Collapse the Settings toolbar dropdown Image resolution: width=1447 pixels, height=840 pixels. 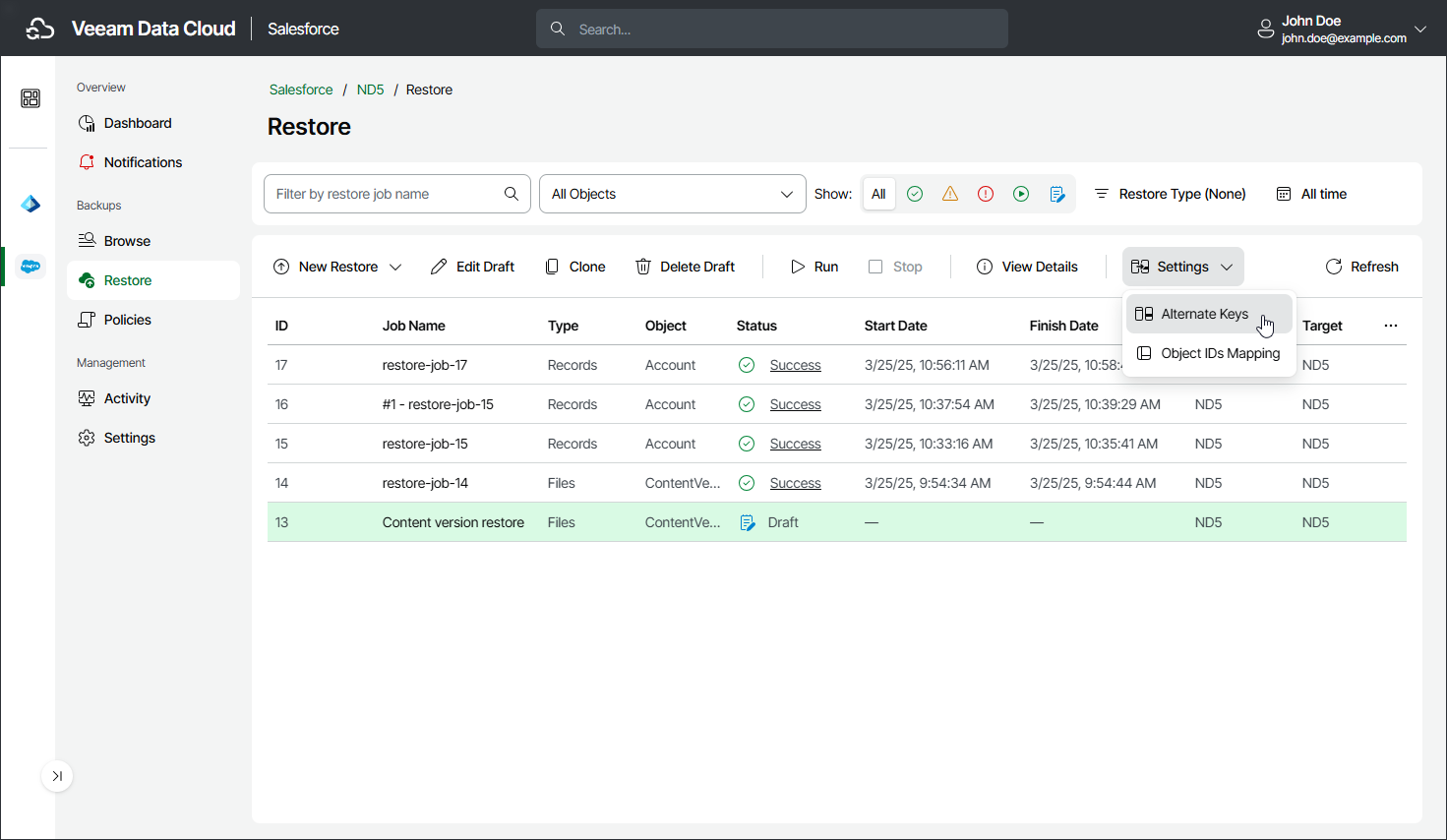[1183, 267]
